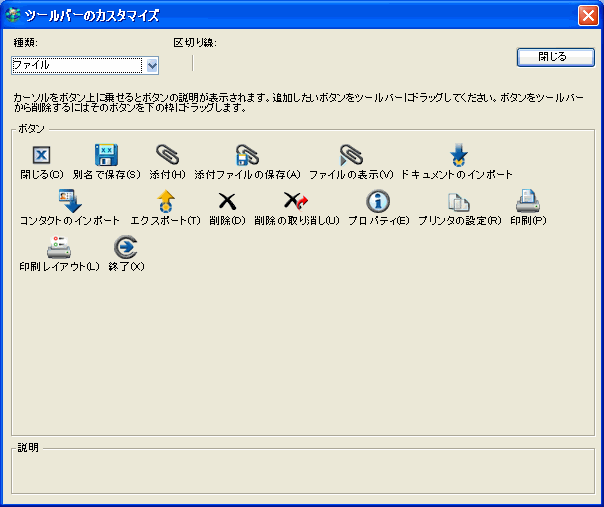The height and width of the screenshot is (507, 604).
Task: Select the 区切り線 separator item
Action: (193, 63)
